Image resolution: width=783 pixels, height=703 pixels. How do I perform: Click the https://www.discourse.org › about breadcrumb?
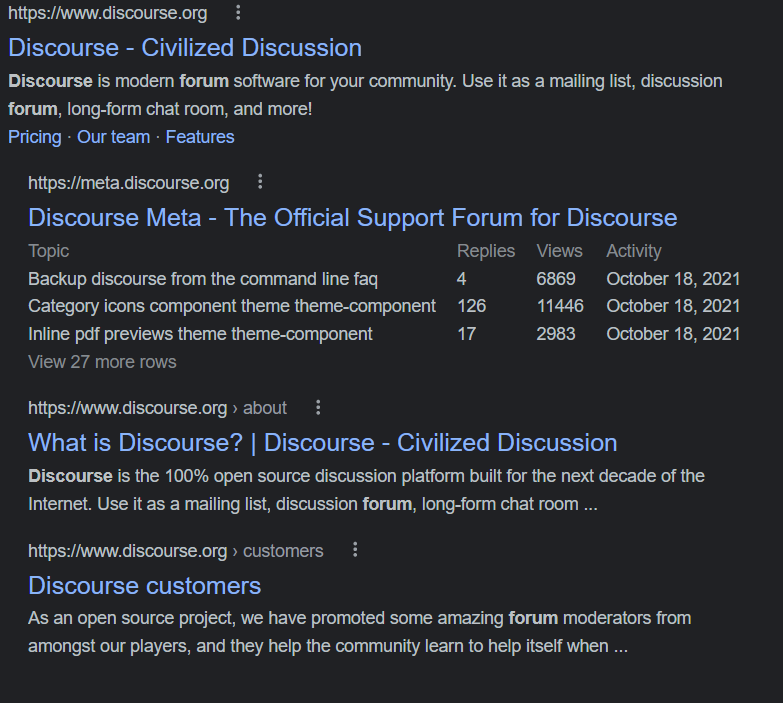click(x=157, y=408)
